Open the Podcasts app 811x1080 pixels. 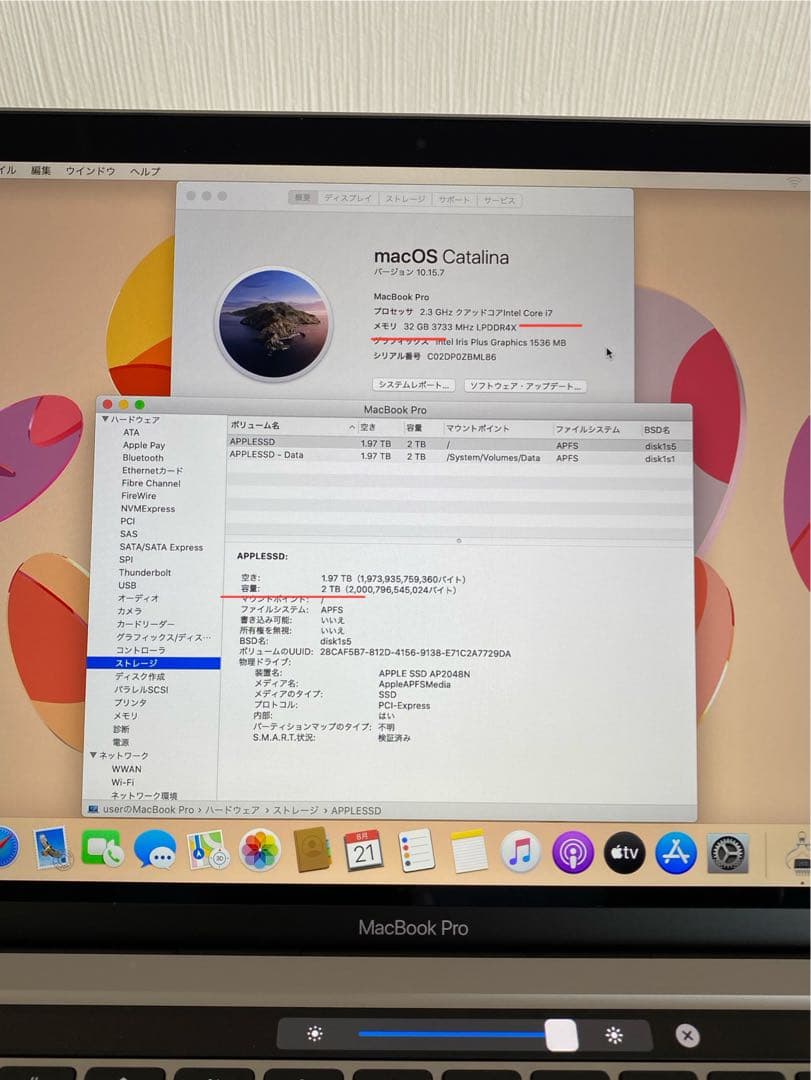click(x=572, y=850)
